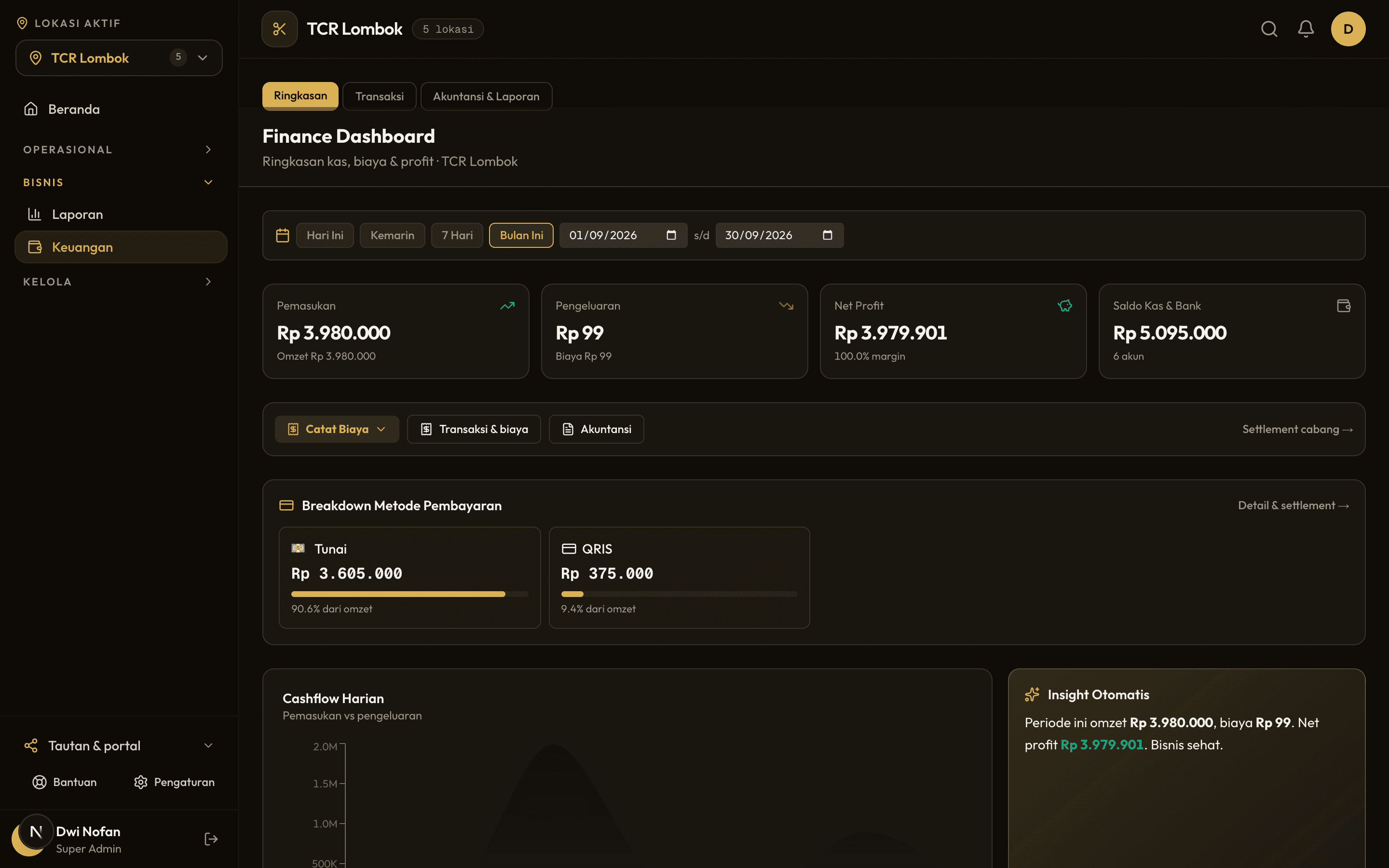The image size is (1389, 868).
Task: Expand Tautan & portal menu
Action: click(120, 746)
